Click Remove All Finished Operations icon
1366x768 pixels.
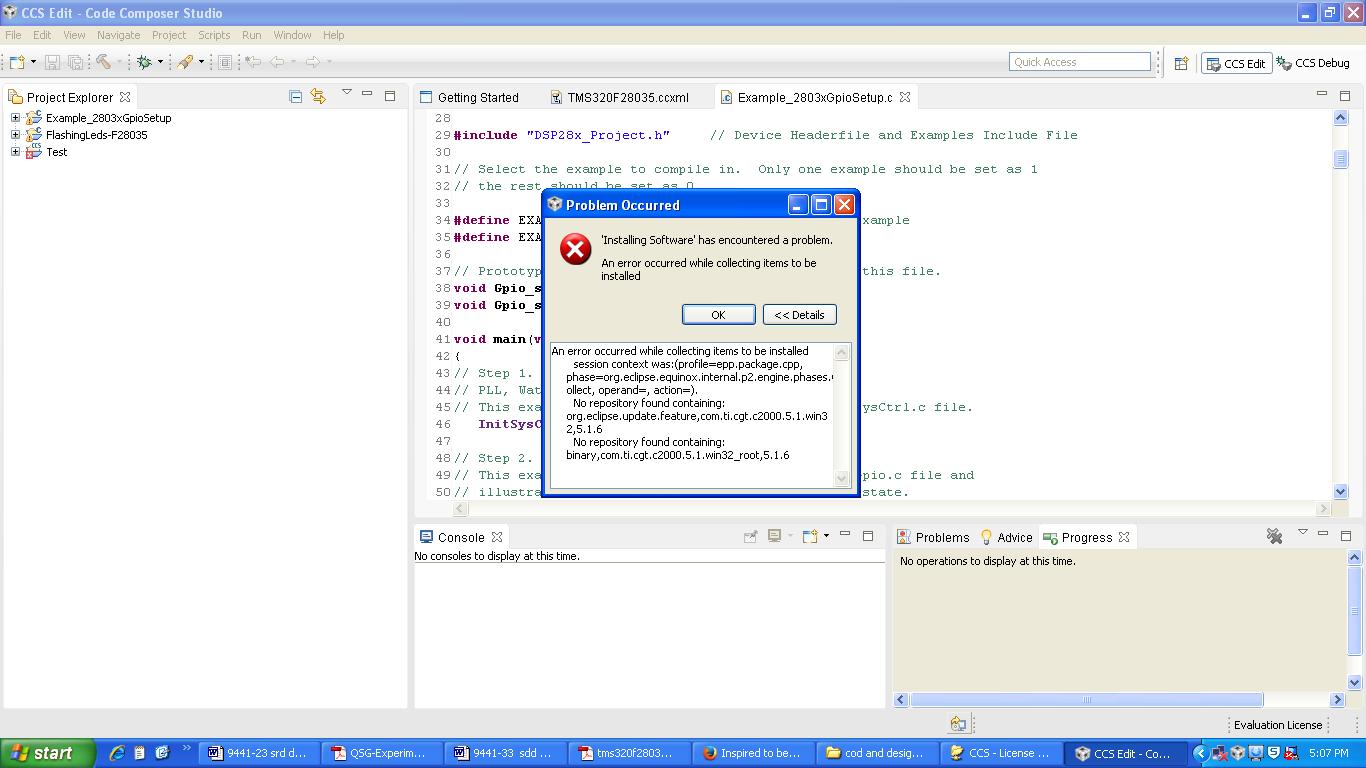1274,536
